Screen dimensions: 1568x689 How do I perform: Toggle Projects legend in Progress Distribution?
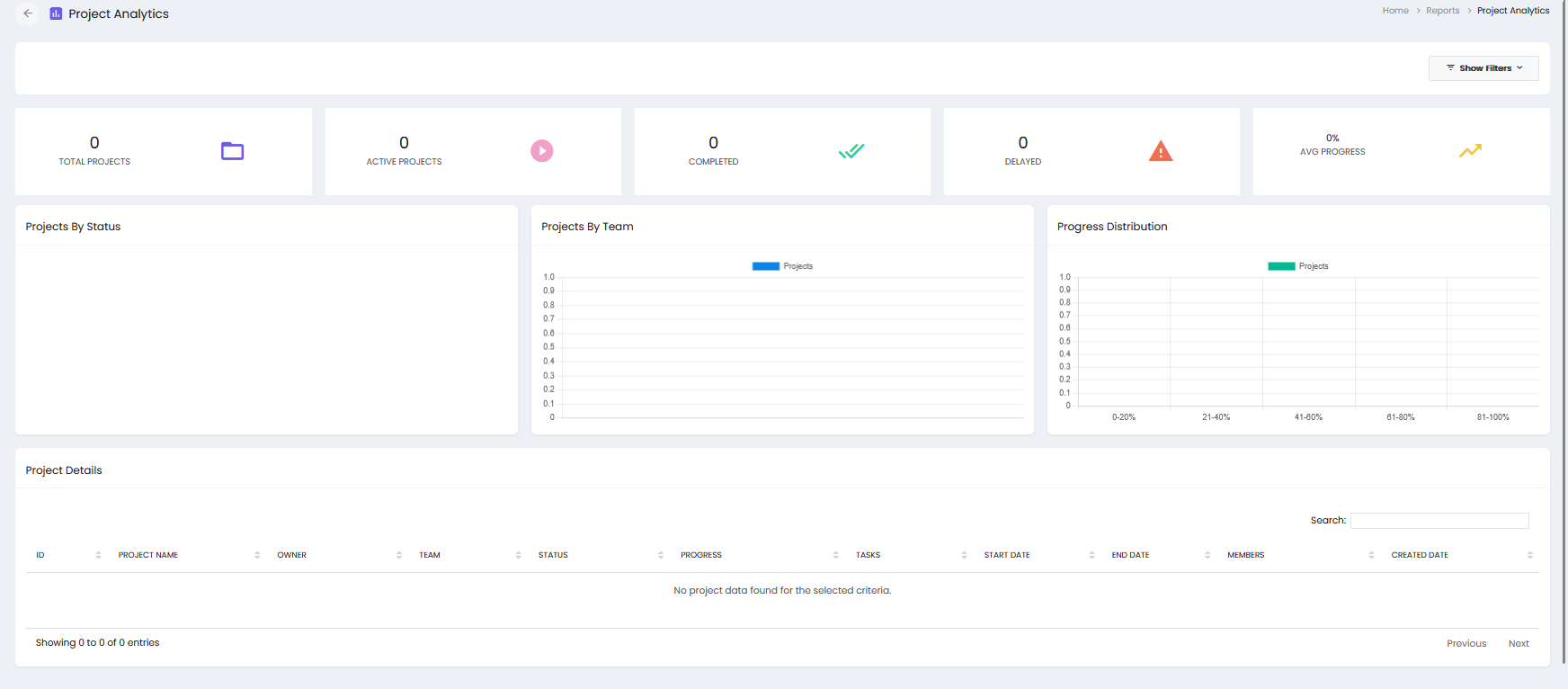(x=1298, y=266)
